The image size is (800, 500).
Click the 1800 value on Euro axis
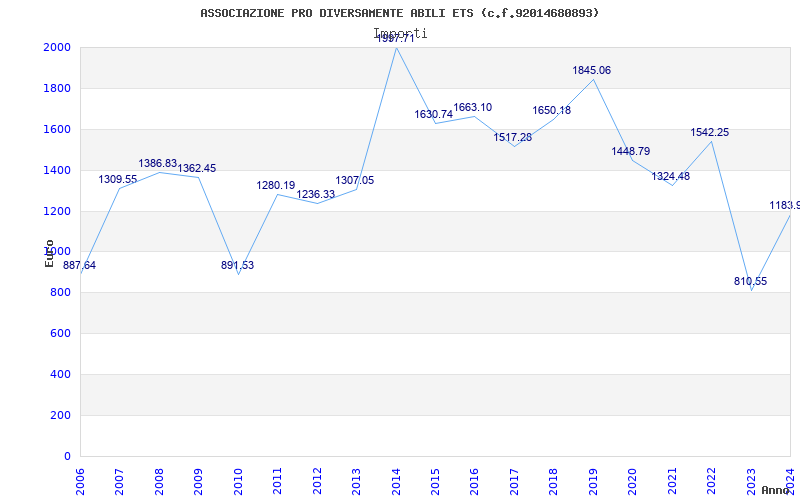click(58, 88)
